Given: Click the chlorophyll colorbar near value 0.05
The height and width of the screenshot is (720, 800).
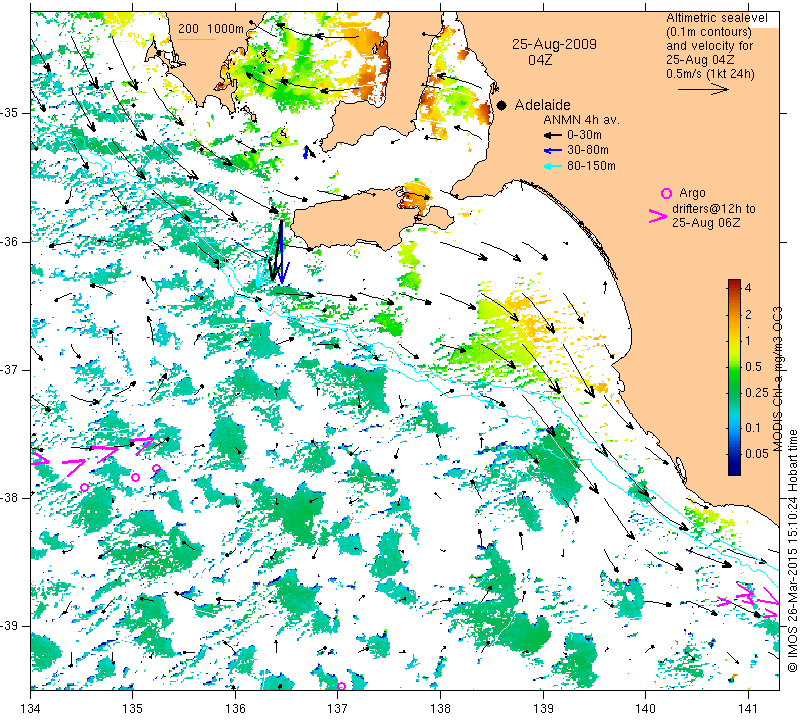Looking at the screenshot, I should (734, 454).
